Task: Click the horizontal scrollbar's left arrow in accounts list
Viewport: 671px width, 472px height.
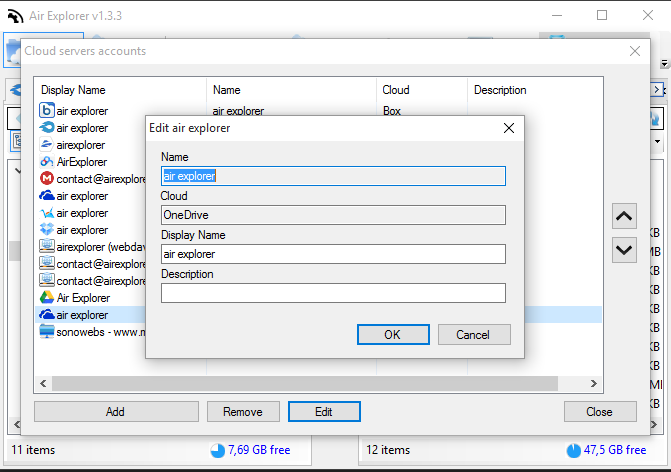Action: [43, 383]
